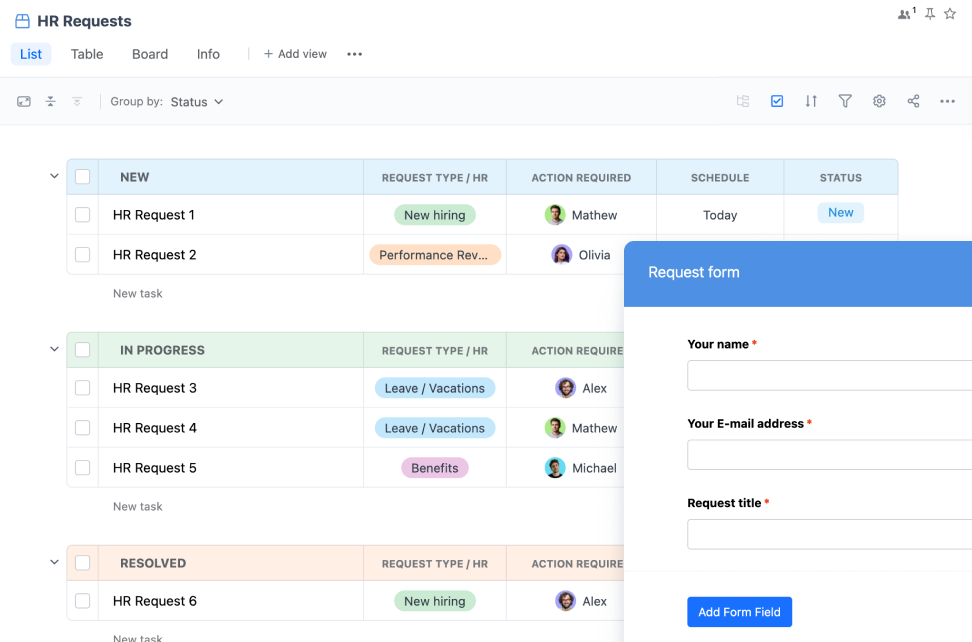The image size is (972, 642).
Task: Open view settings gear icon
Action: [x=879, y=101]
